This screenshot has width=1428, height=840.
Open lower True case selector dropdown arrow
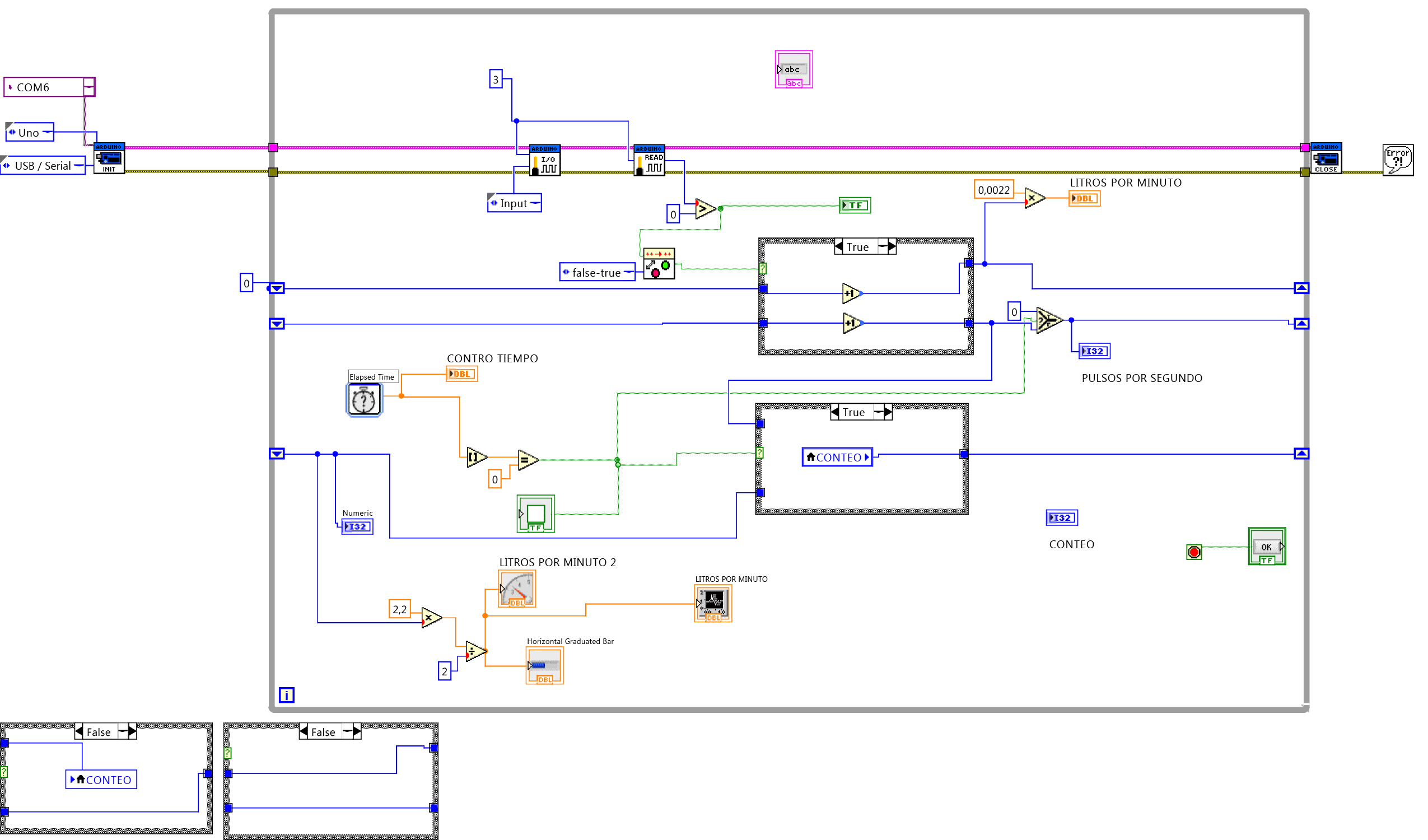pos(878,413)
